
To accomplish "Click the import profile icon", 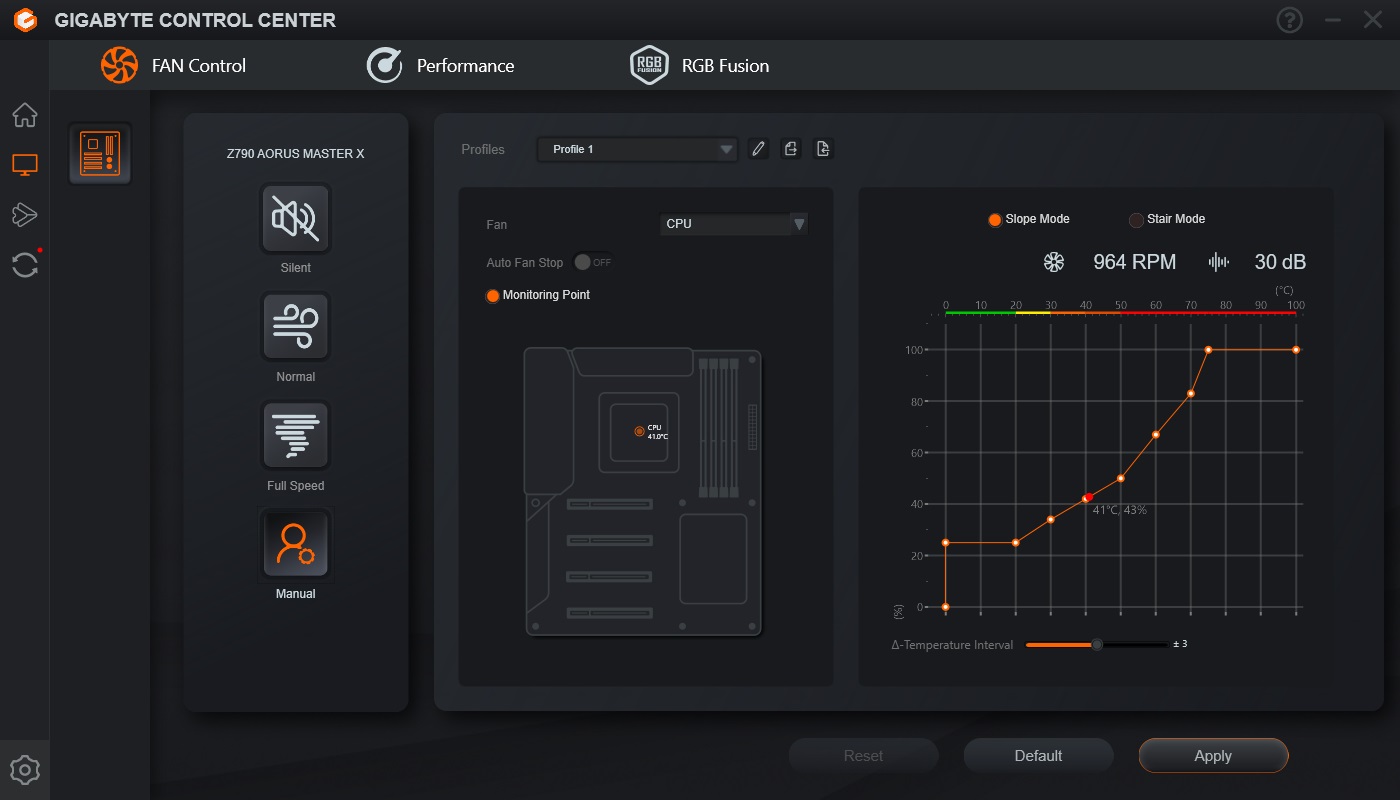I will click(x=823, y=149).
